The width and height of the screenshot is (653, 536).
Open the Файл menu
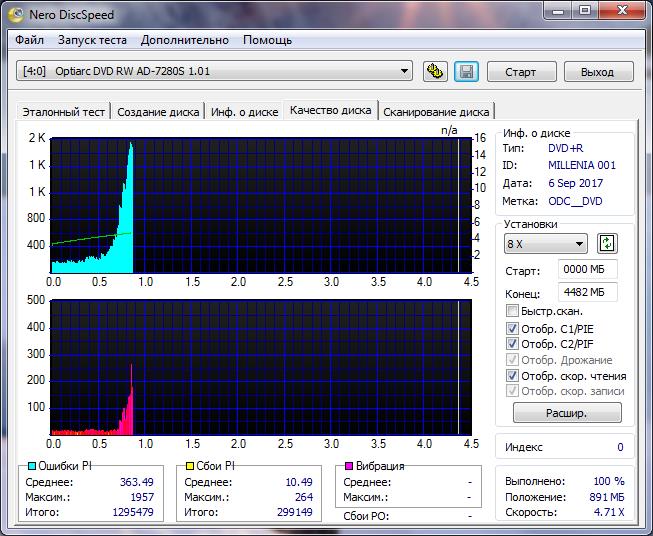tap(30, 40)
